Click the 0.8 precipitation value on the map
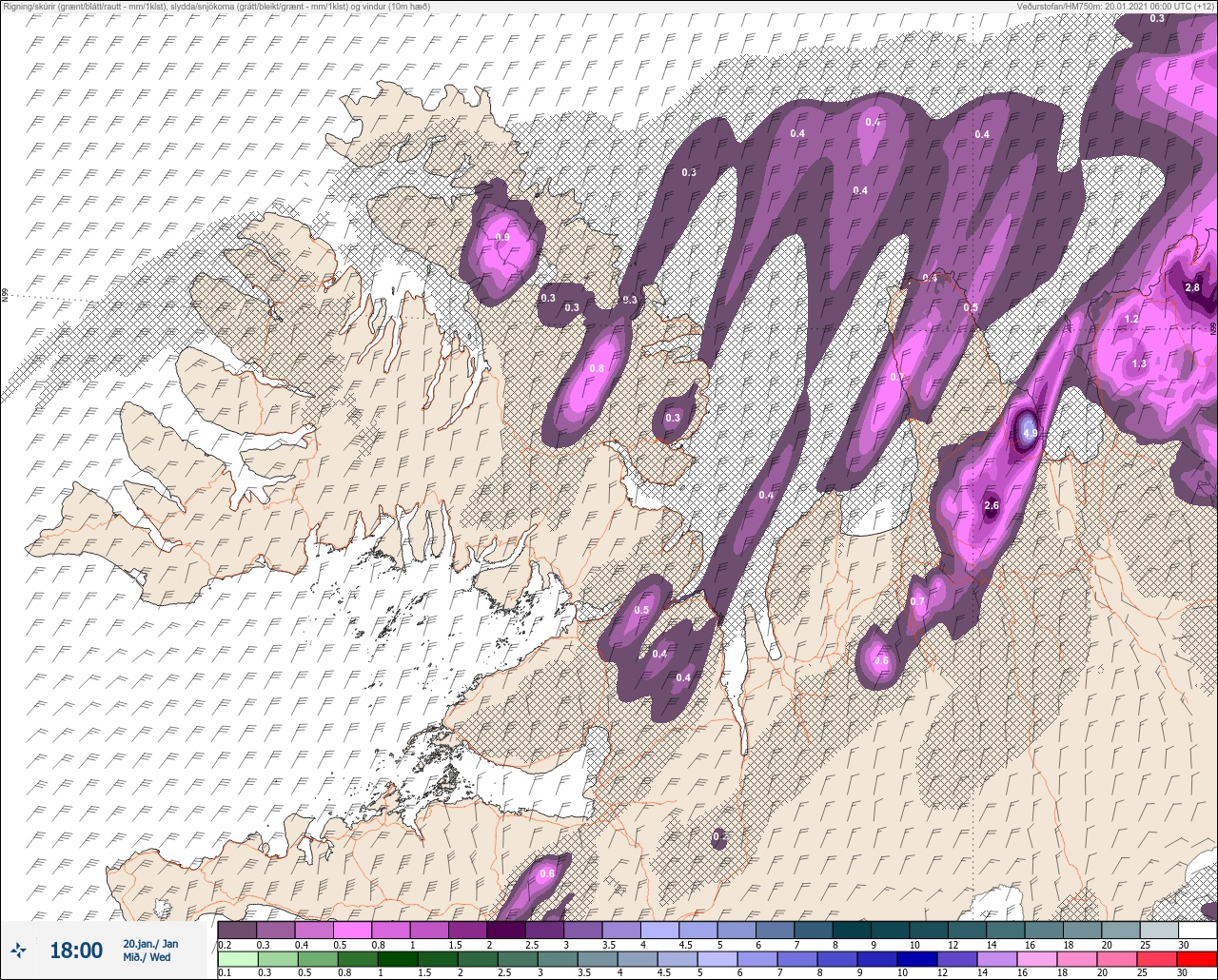Screen dimensions: 1218x980 [x=598, y=368]
